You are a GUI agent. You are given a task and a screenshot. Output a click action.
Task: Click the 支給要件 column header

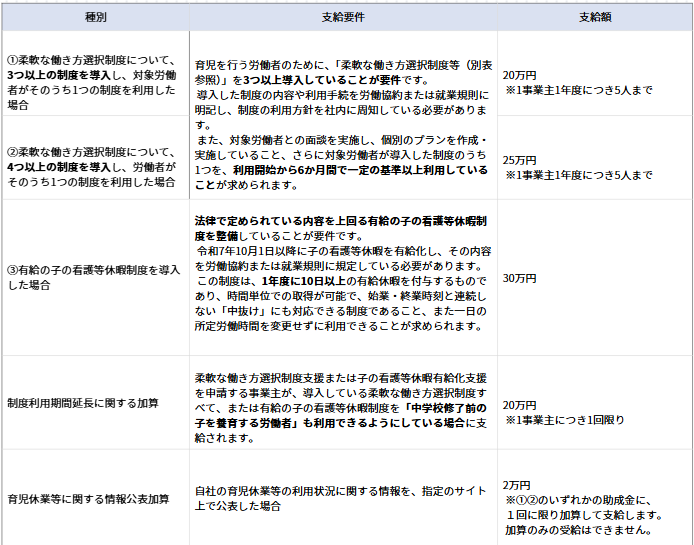click(x=343, y=18)
